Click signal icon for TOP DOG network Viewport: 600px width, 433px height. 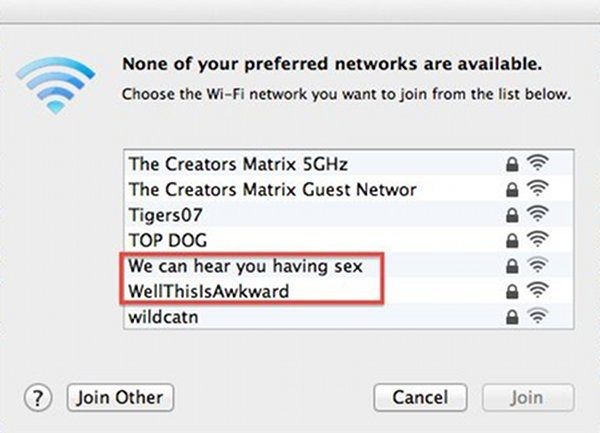(x=538, y=239)
